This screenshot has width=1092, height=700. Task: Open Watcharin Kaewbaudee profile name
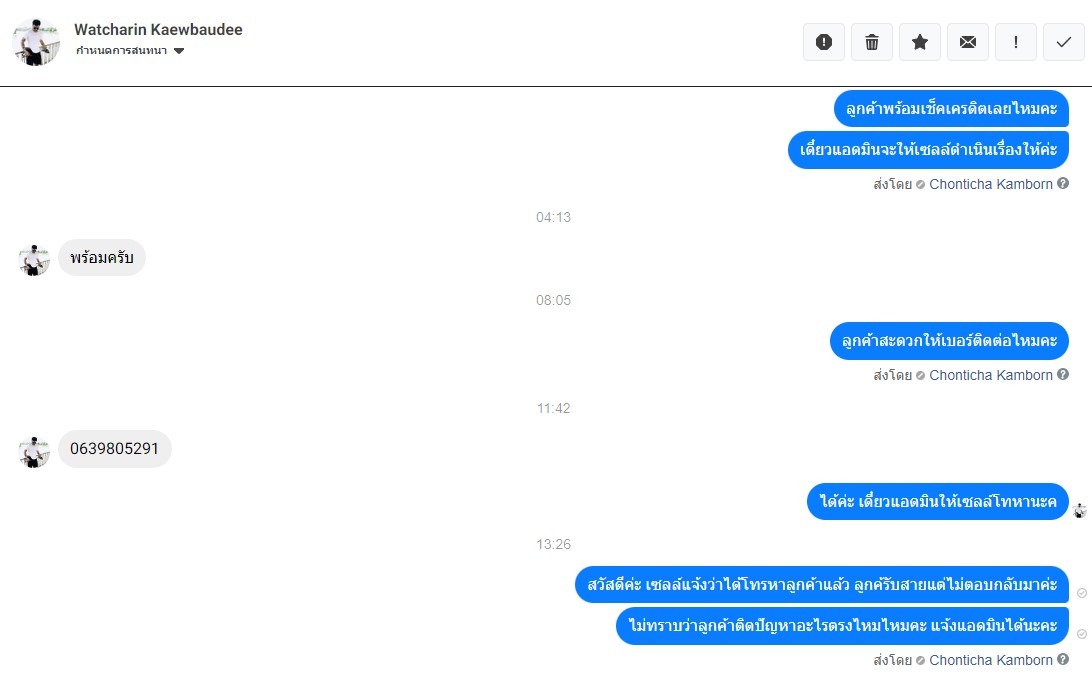[x=158, y=29]
